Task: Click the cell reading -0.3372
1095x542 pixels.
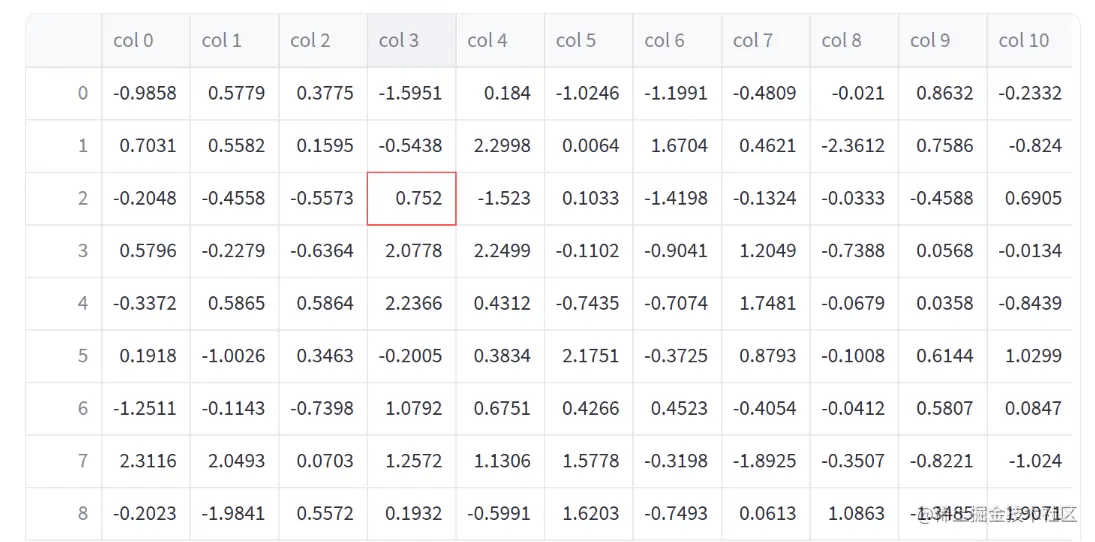Action: (146, 304)
